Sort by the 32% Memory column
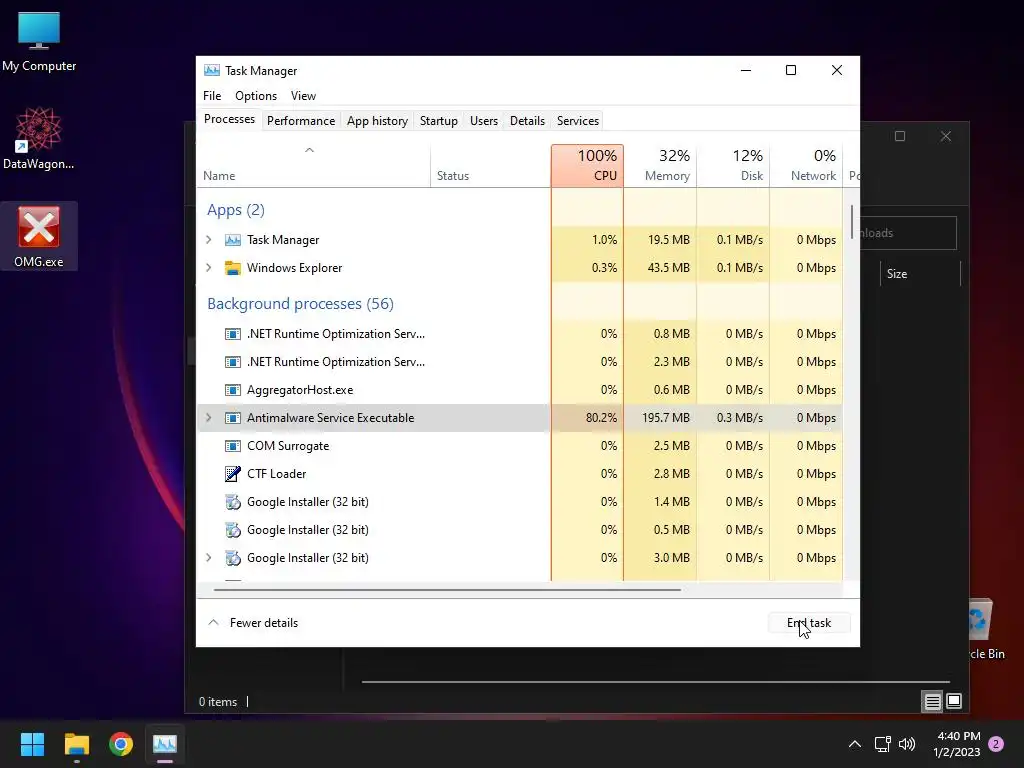This screenshot has height=768, width=1024. (x=660, y=166)
